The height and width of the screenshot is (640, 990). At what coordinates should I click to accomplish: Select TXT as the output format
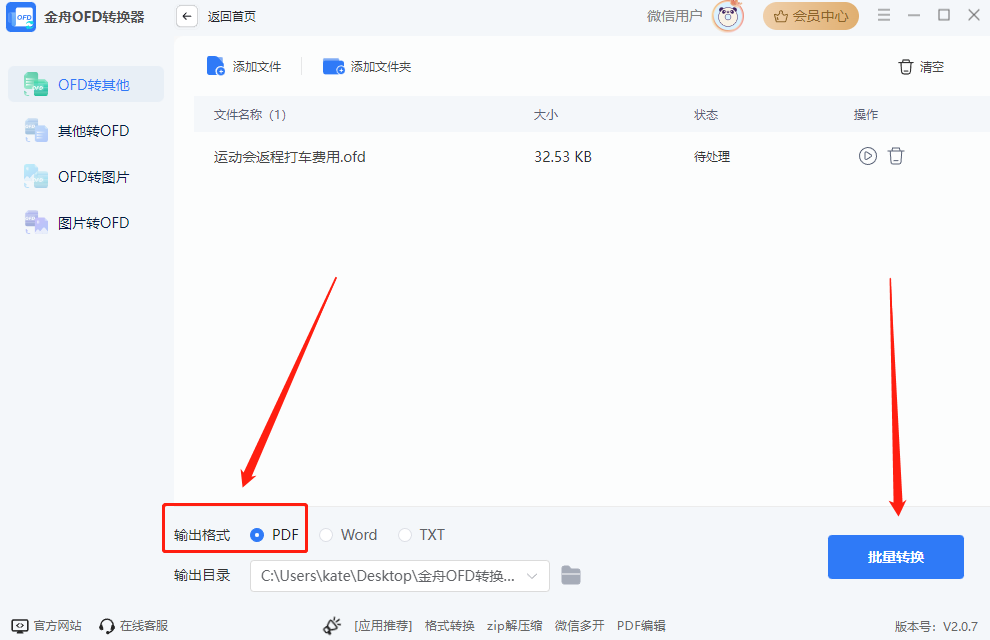[405, 535]
